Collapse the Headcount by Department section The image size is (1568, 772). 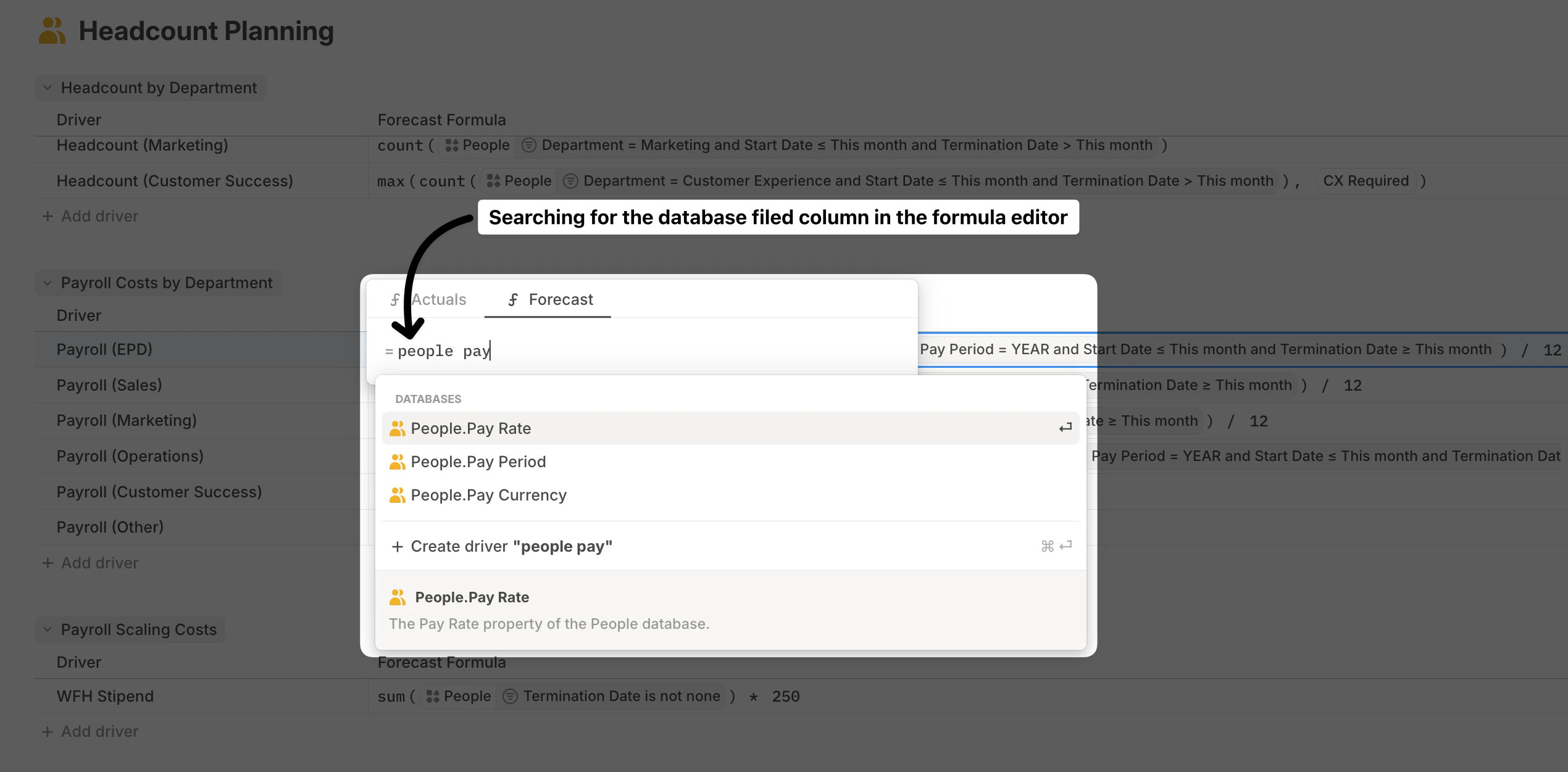coord(46,88)
